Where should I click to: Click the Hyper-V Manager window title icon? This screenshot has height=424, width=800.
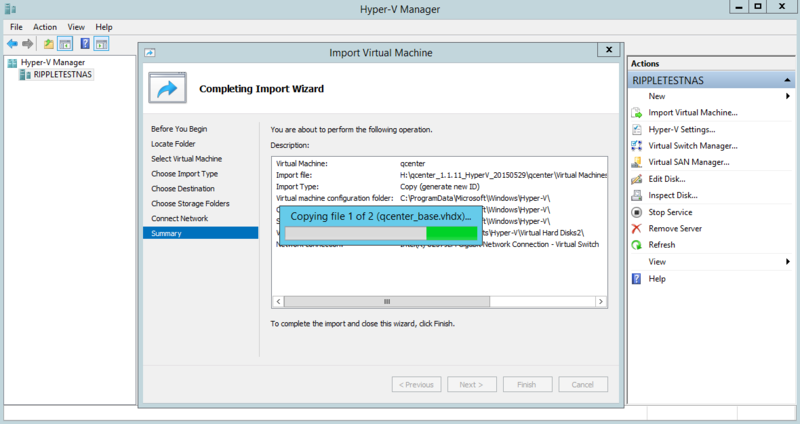coord(10,9)
